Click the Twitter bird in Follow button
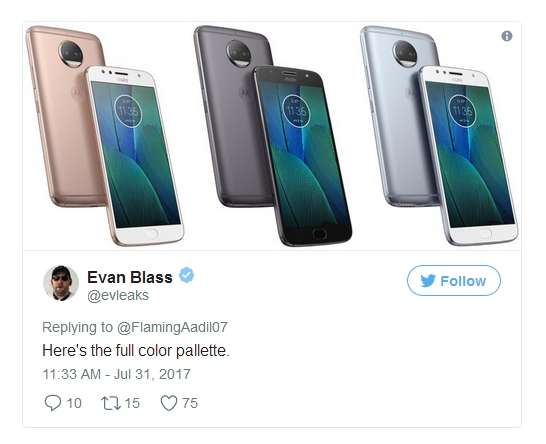 [x=428, y=281]
